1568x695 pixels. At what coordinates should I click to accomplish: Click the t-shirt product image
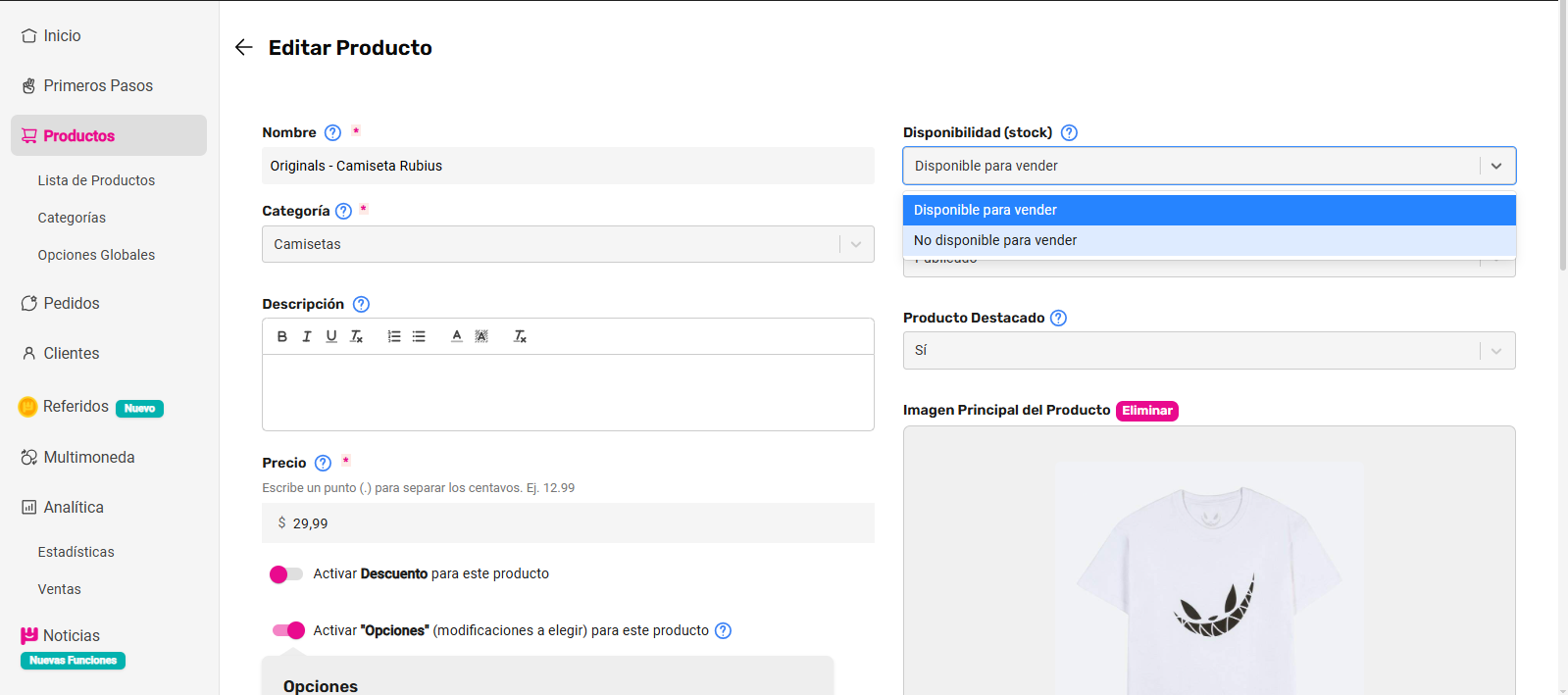click(x=1209, y=578)
